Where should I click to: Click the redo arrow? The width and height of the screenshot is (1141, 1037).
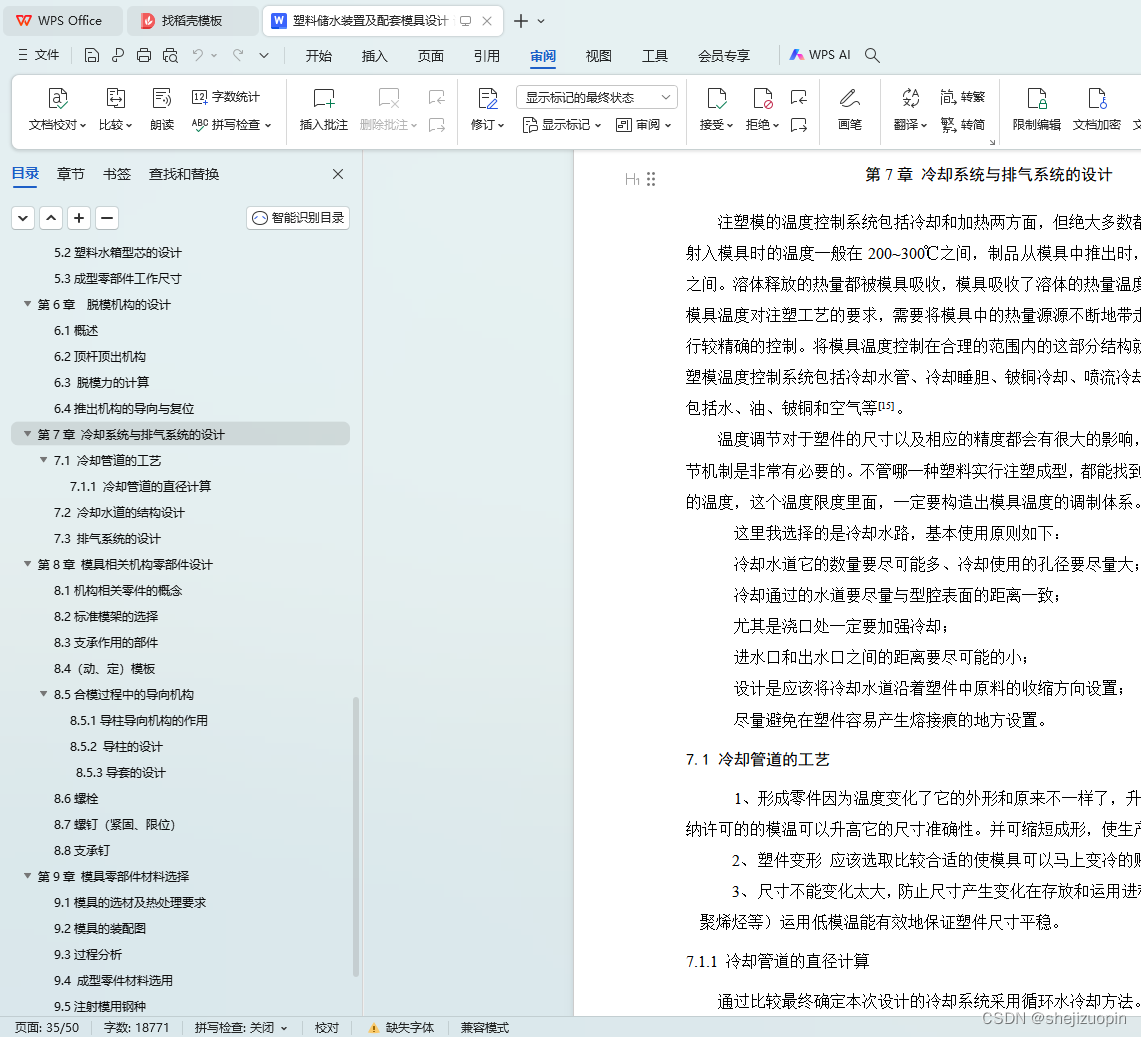[x=238, y=55]
